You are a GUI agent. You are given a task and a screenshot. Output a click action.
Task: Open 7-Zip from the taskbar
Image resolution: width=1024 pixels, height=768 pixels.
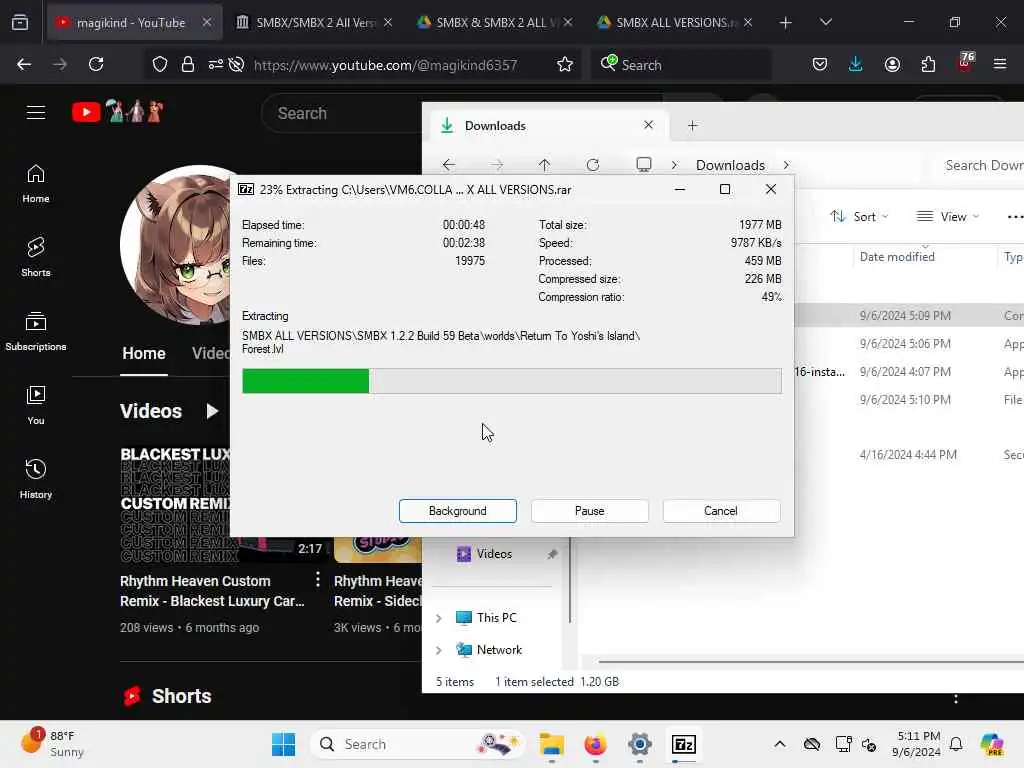click(x=684, y=744)
